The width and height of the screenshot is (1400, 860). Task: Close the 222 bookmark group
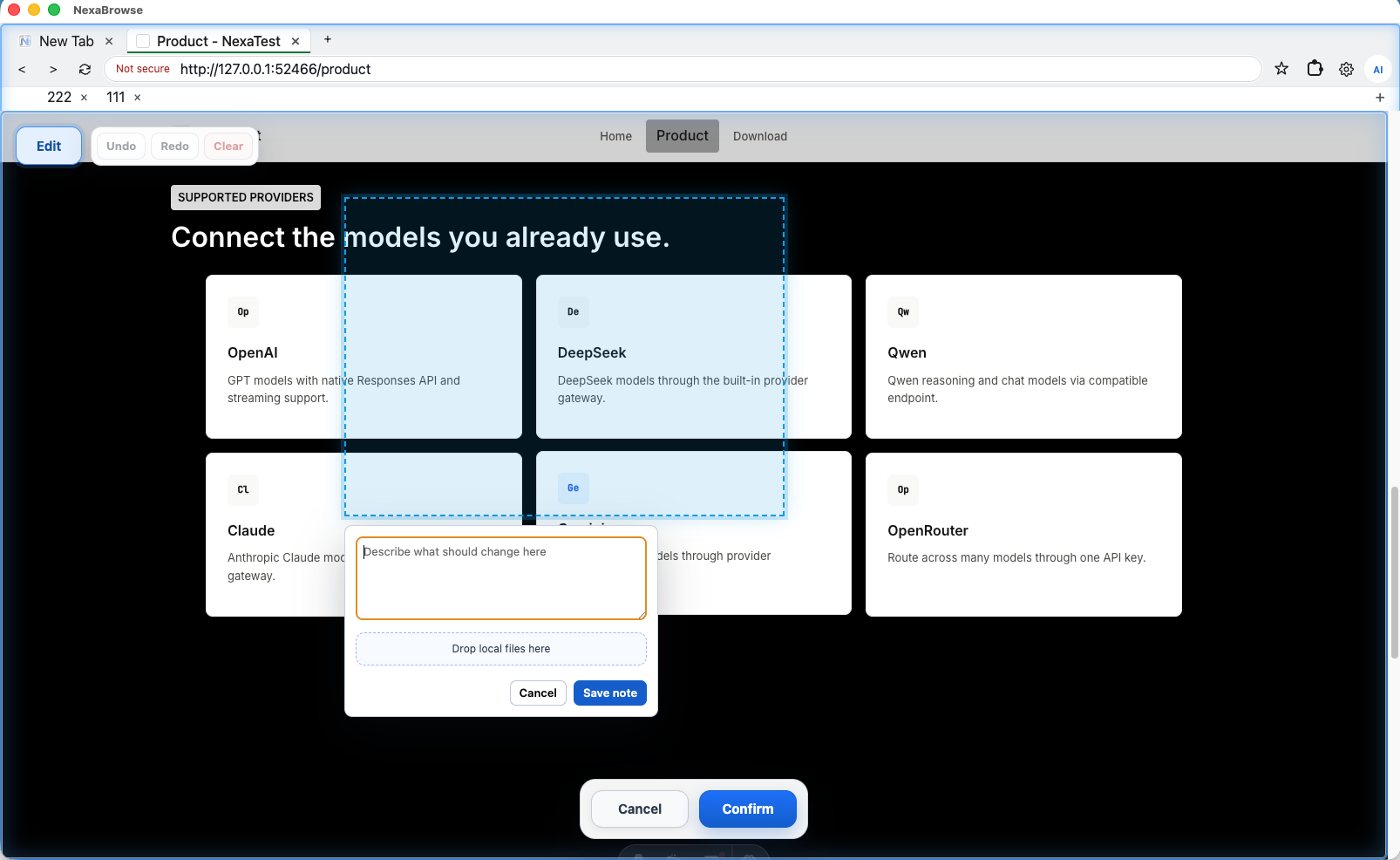coord(84,98)
